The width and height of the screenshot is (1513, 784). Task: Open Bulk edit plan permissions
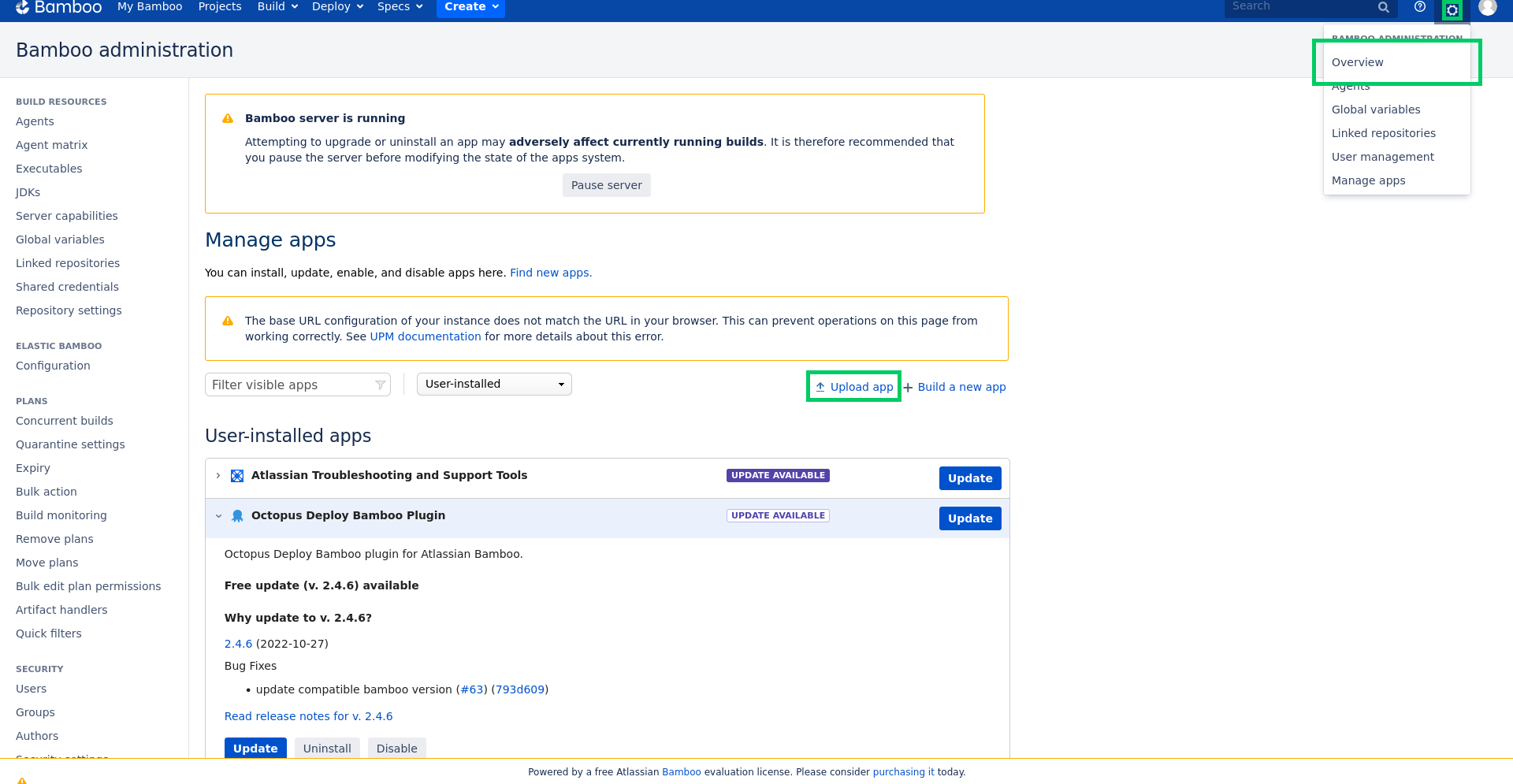point(88,586)
